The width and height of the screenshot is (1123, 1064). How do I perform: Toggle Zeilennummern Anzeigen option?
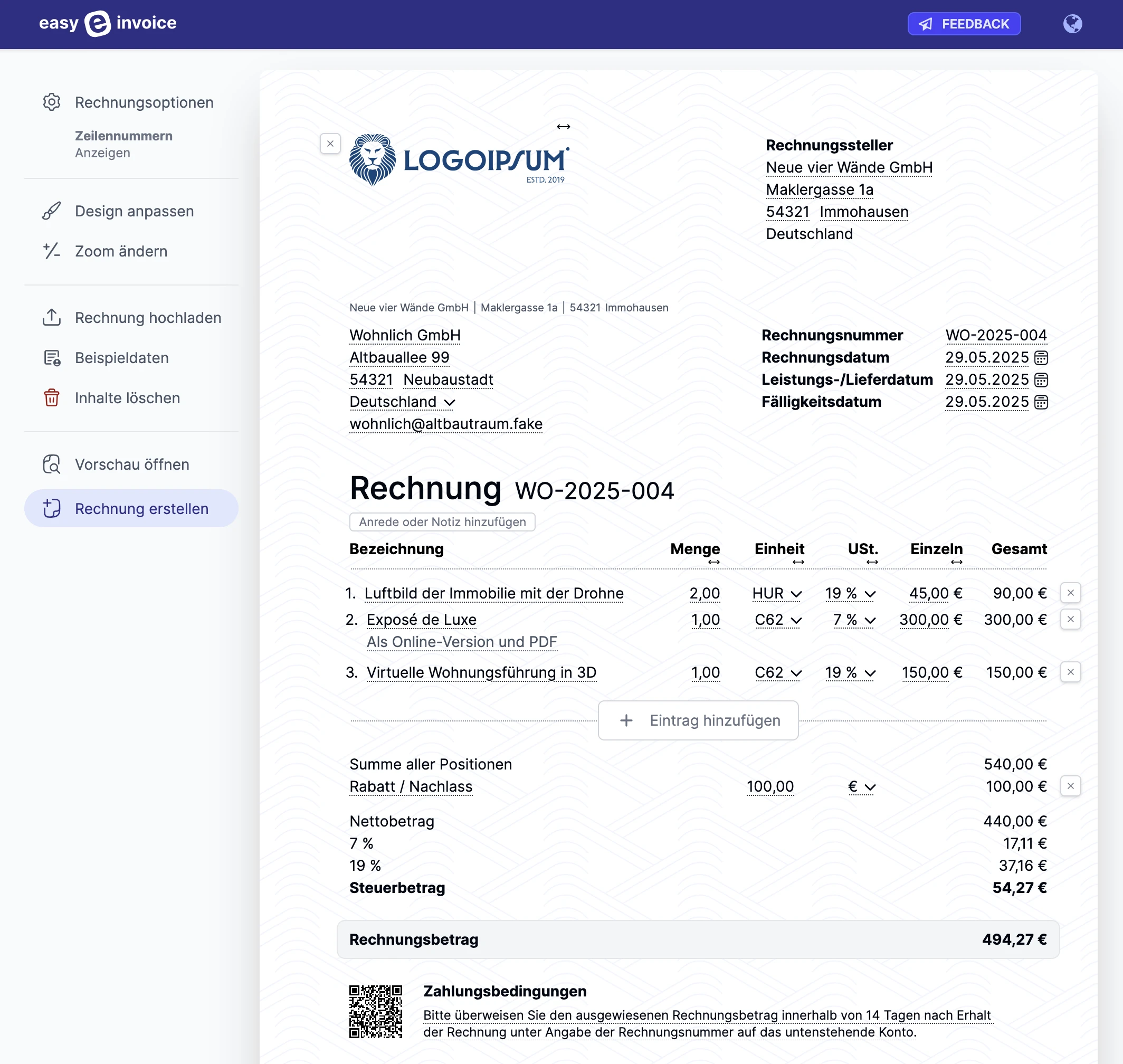click(123, 144)
